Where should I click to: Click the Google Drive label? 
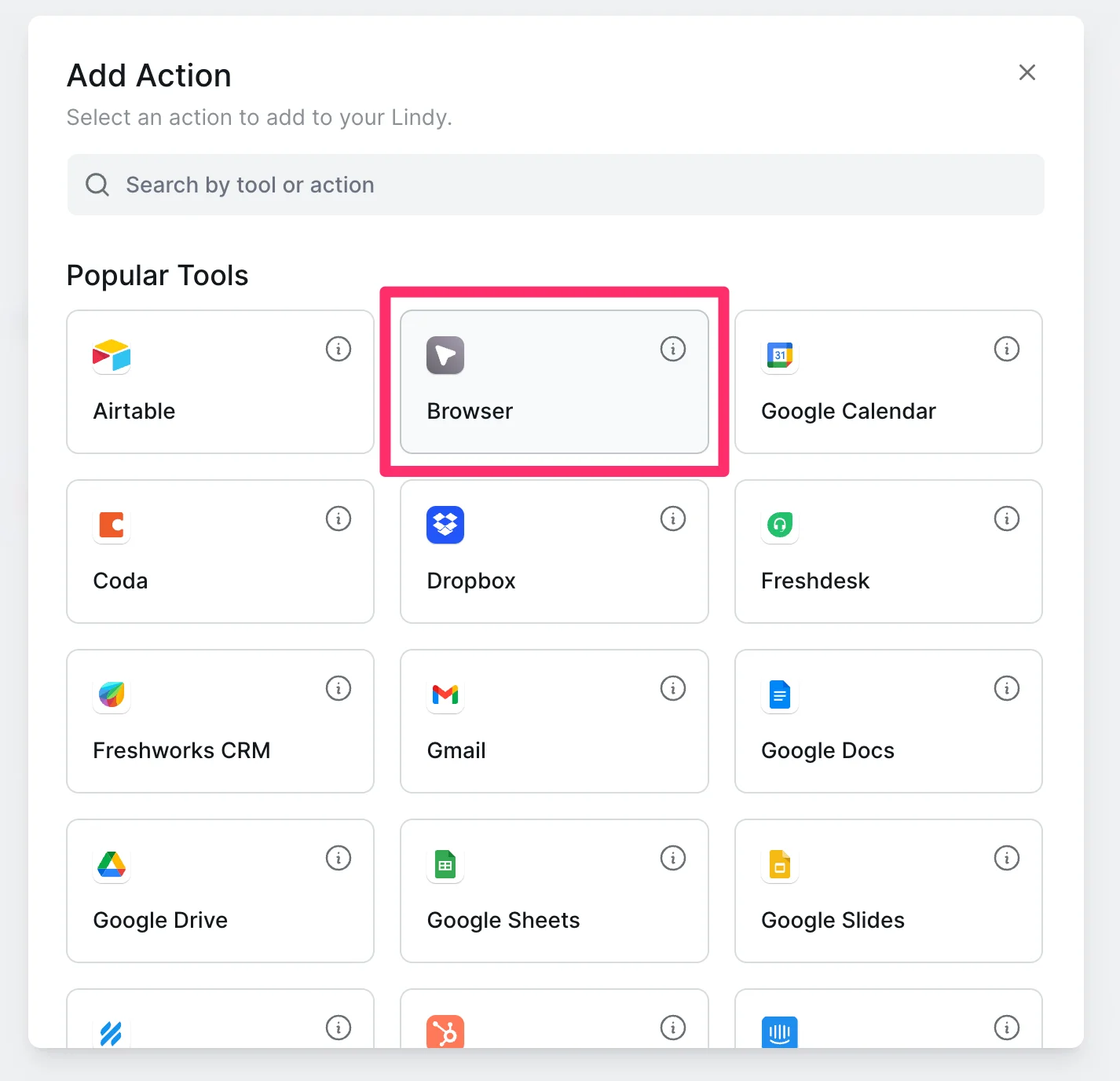coord(160,921)
